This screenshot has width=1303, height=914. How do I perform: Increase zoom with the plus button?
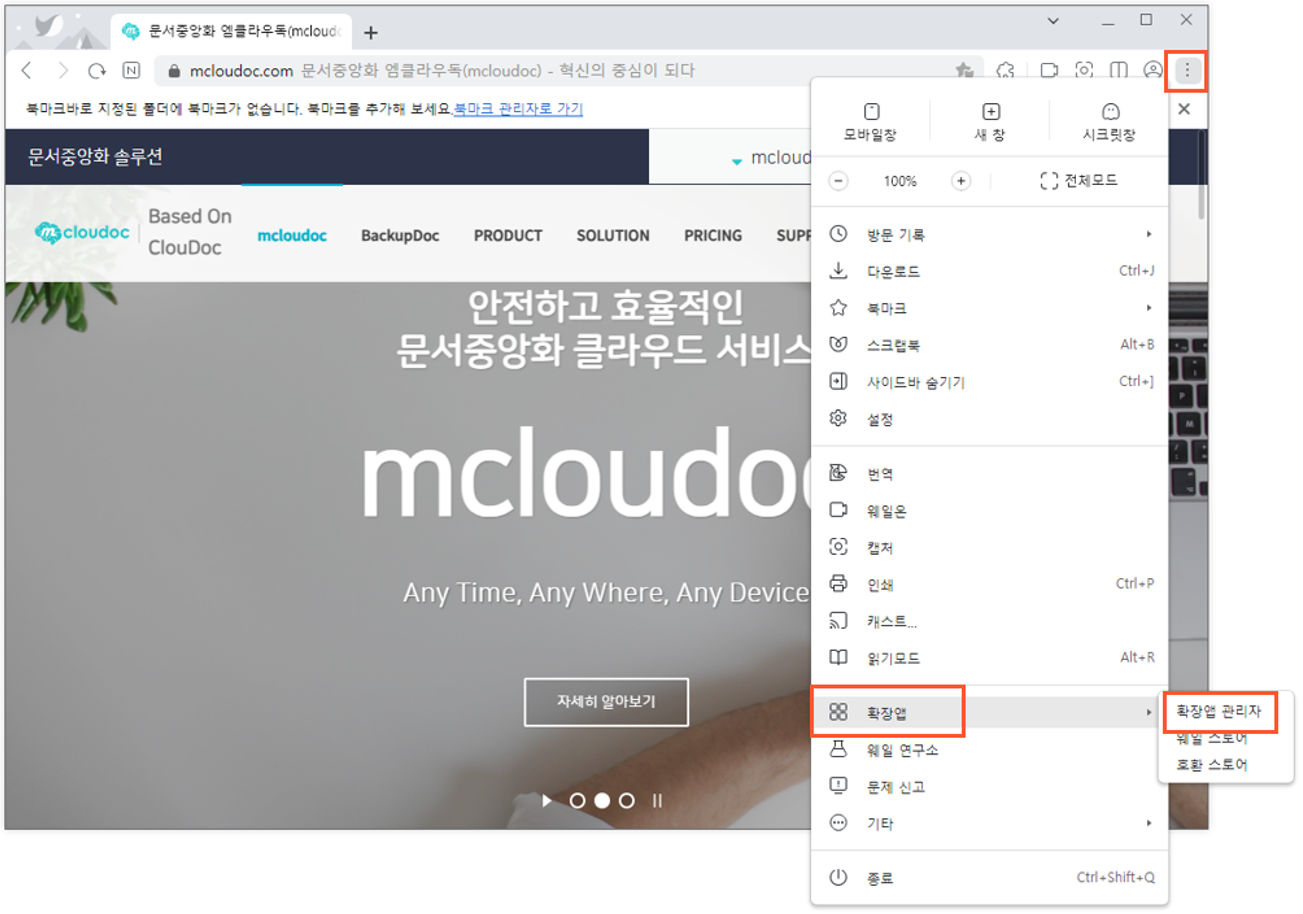pyautogui.click(x=960, y=181)
